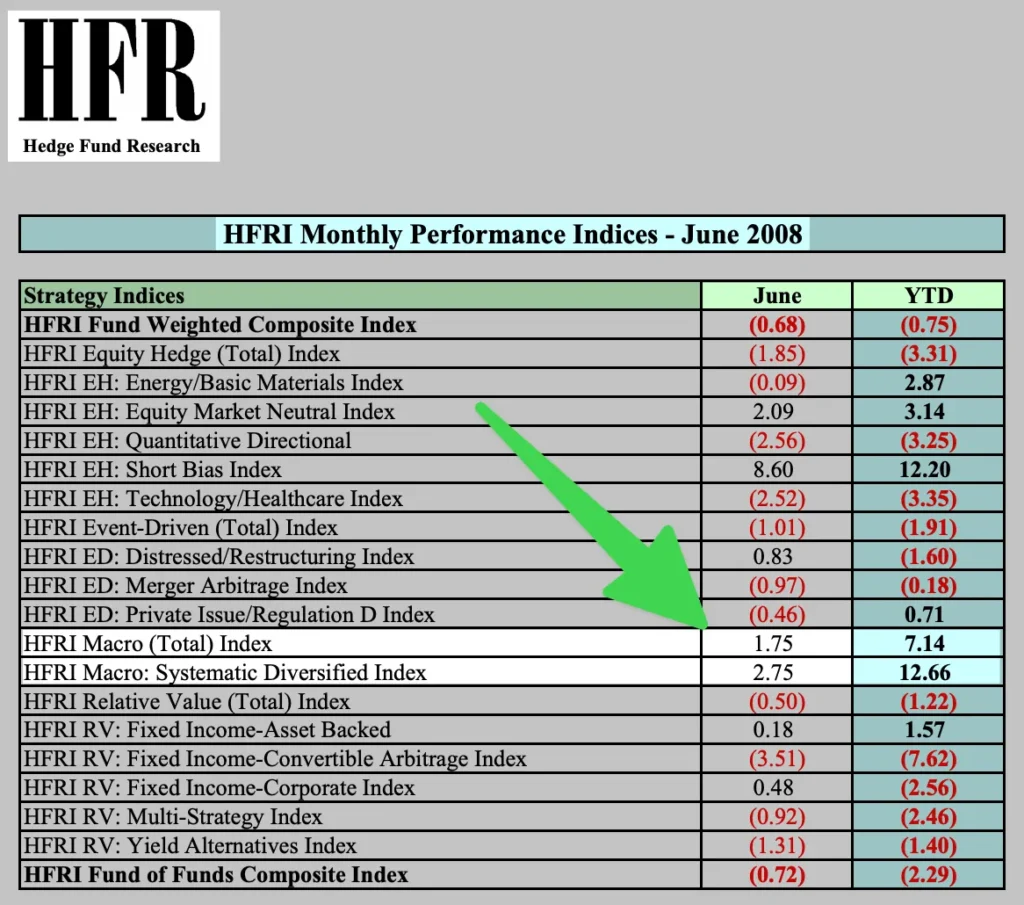1024x905 pixels.
Task: Select YTD value (1.60) for Distressed/Restructuring
Action: click(929, 556)
